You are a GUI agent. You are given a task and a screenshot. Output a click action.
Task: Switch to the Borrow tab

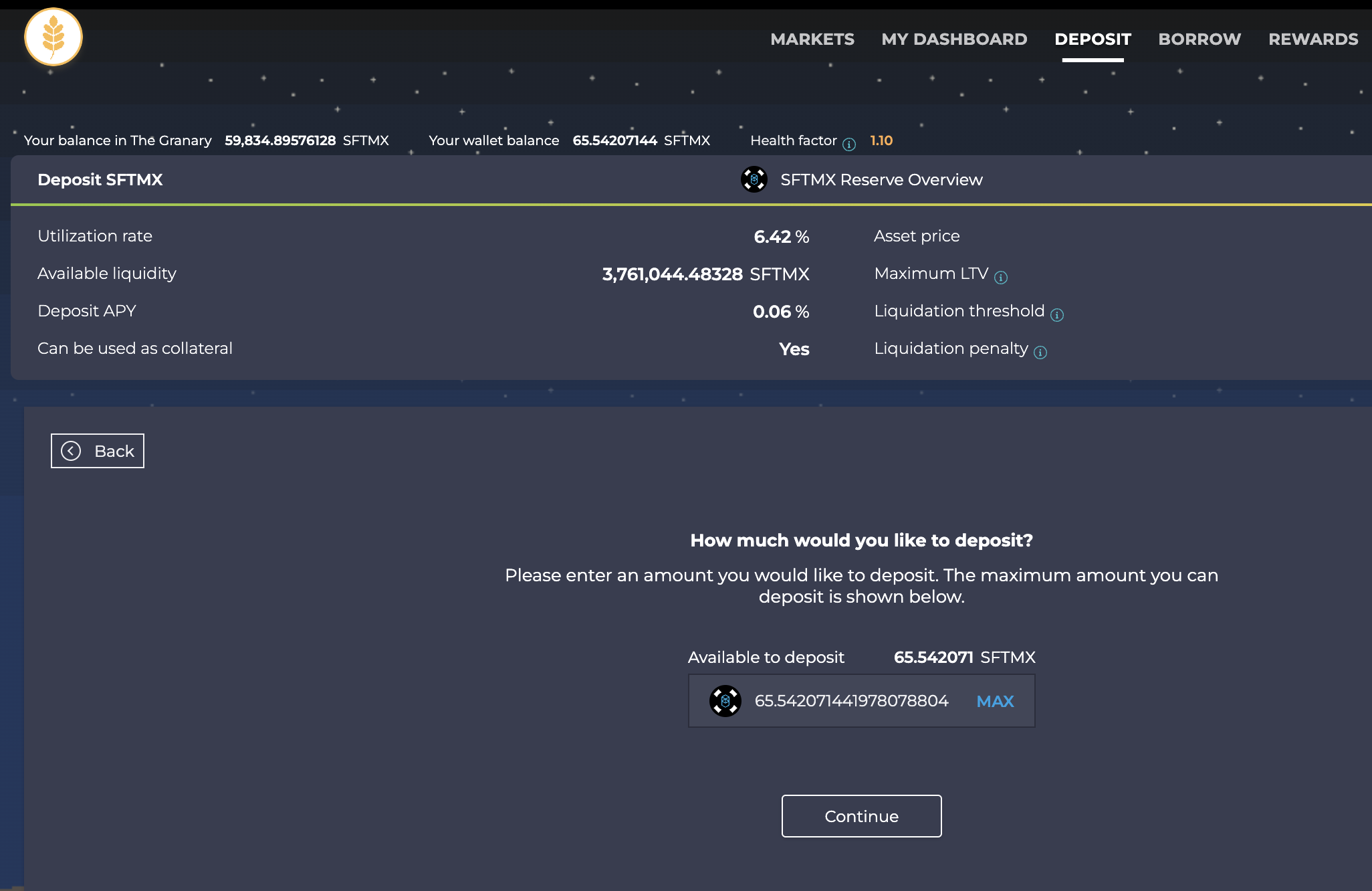point(1199,39)
